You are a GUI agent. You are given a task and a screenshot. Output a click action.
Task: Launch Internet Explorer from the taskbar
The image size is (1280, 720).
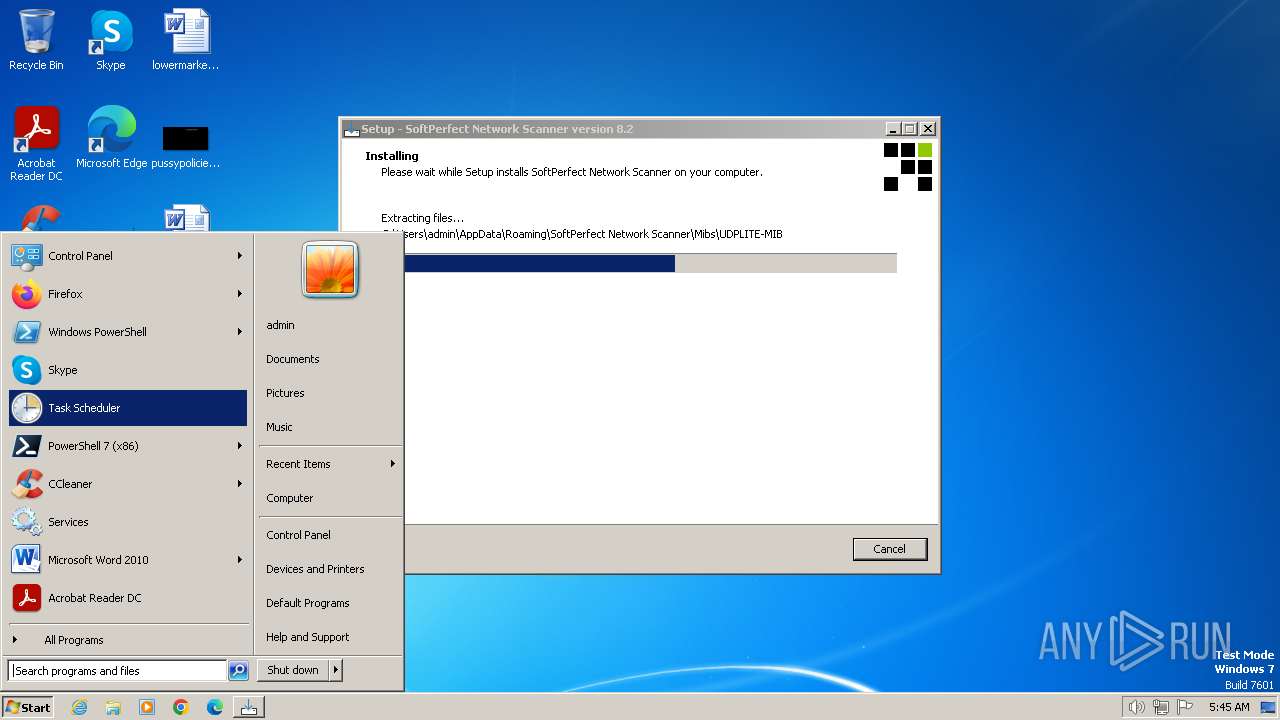click(x=79, y=707)
